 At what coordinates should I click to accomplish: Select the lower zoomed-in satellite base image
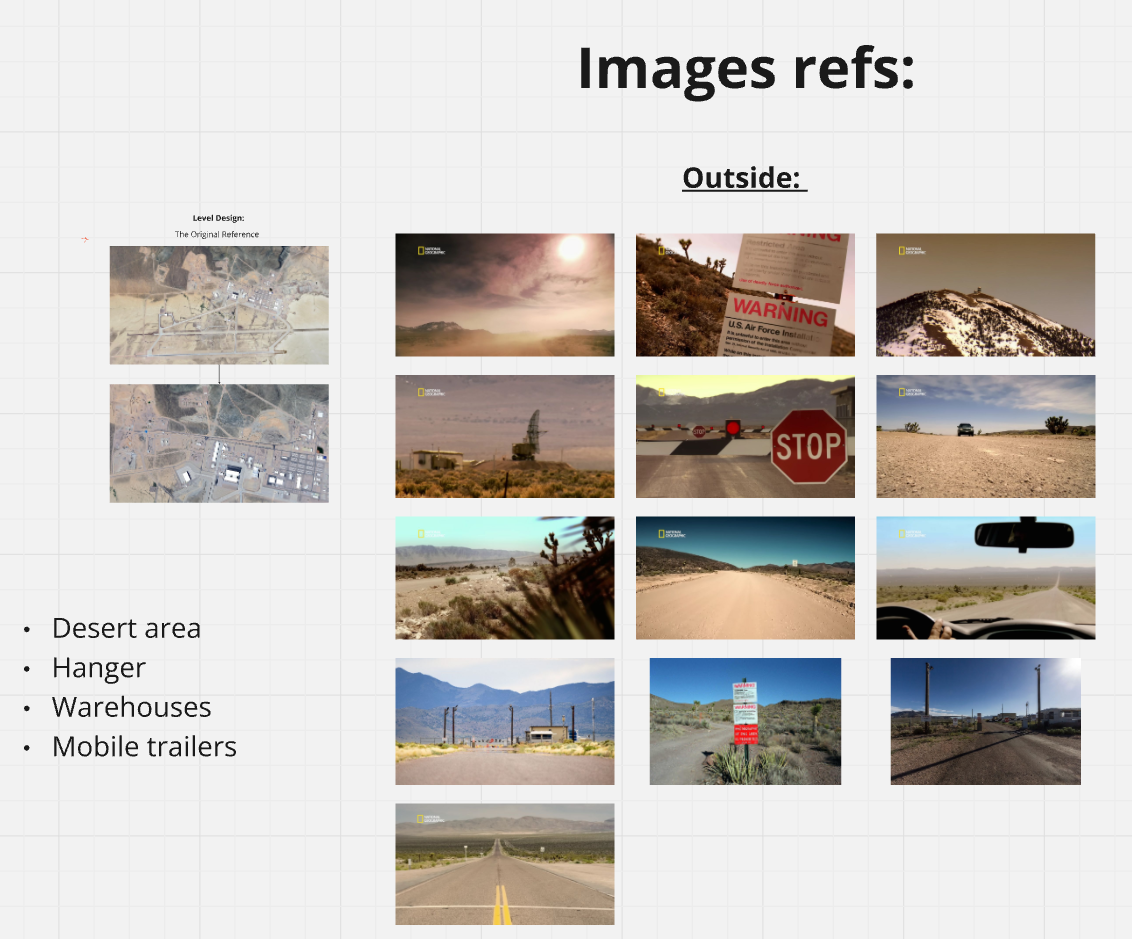pyautogui.click(x=219, y=443)
